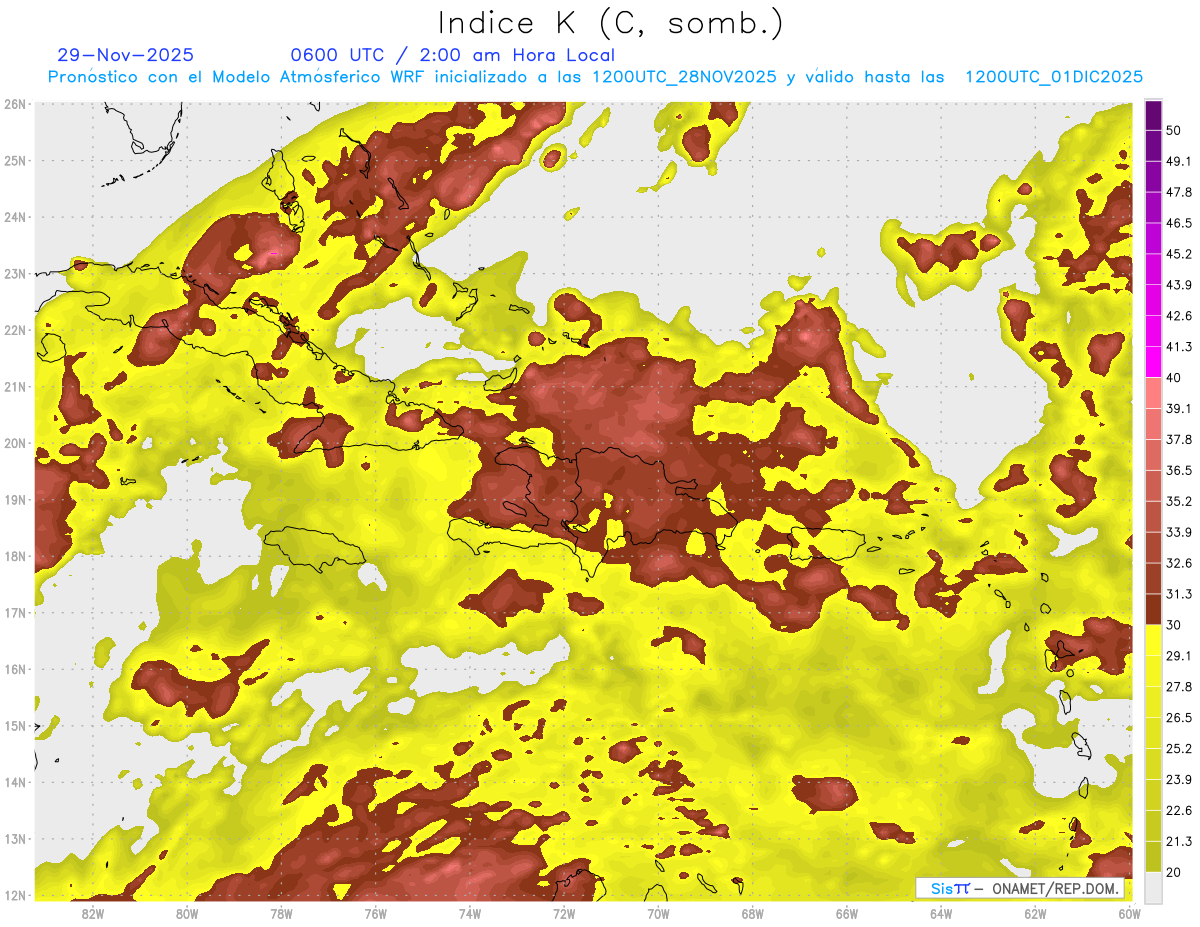1200x927 pixels.
Task: Click the color scale value '35.2'
Action: (1178, 501)
